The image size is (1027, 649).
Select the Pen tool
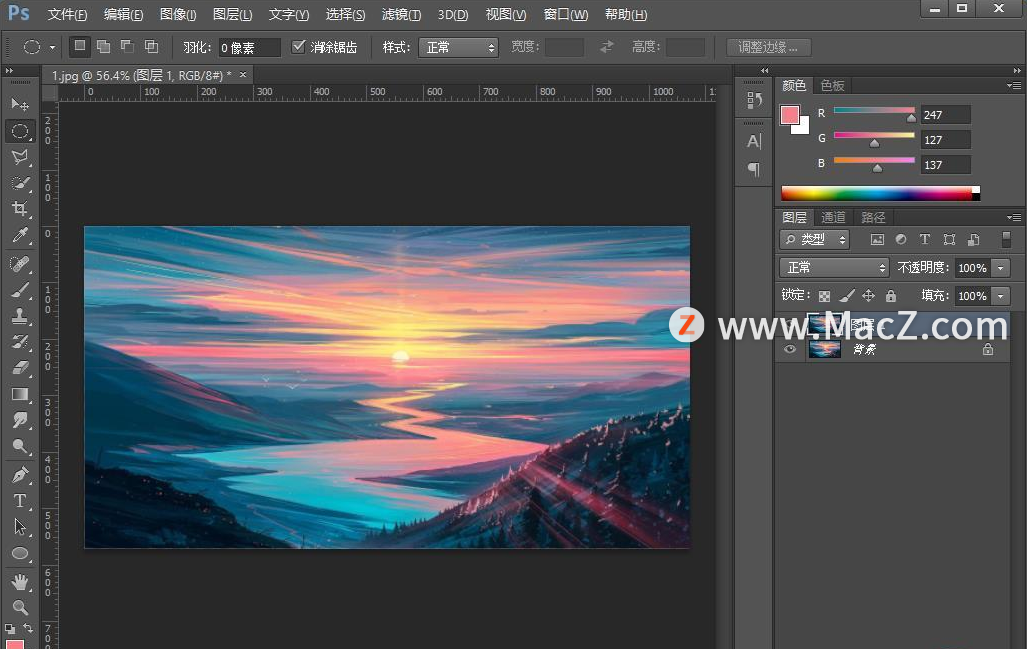[20, 475]
